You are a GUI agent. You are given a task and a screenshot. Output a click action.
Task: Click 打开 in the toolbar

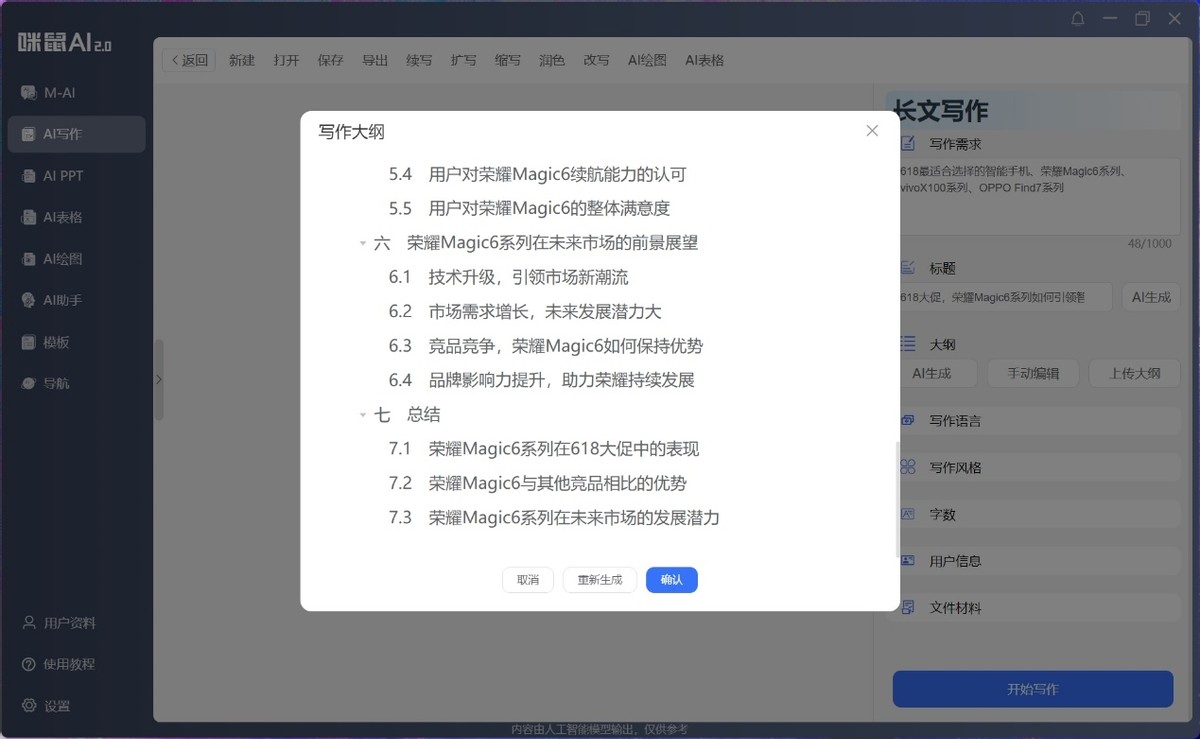(286, 60)
